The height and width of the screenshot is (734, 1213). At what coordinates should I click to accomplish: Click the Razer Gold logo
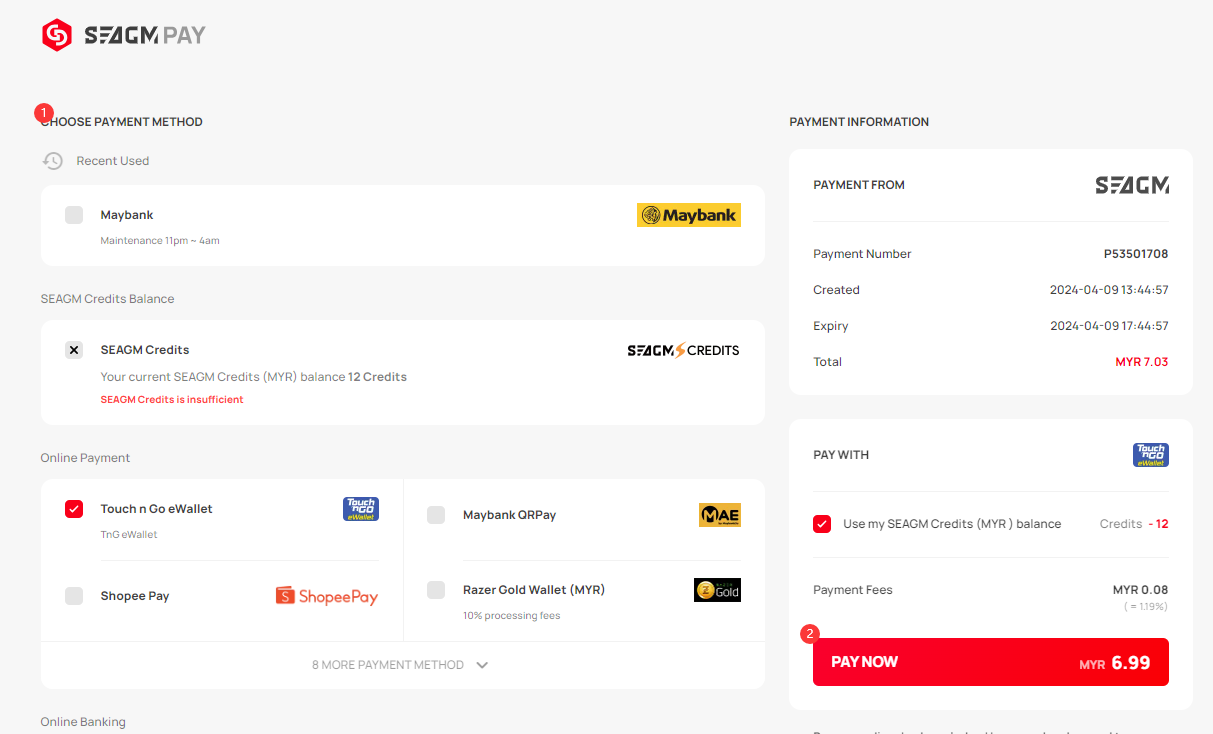[717, 590]
